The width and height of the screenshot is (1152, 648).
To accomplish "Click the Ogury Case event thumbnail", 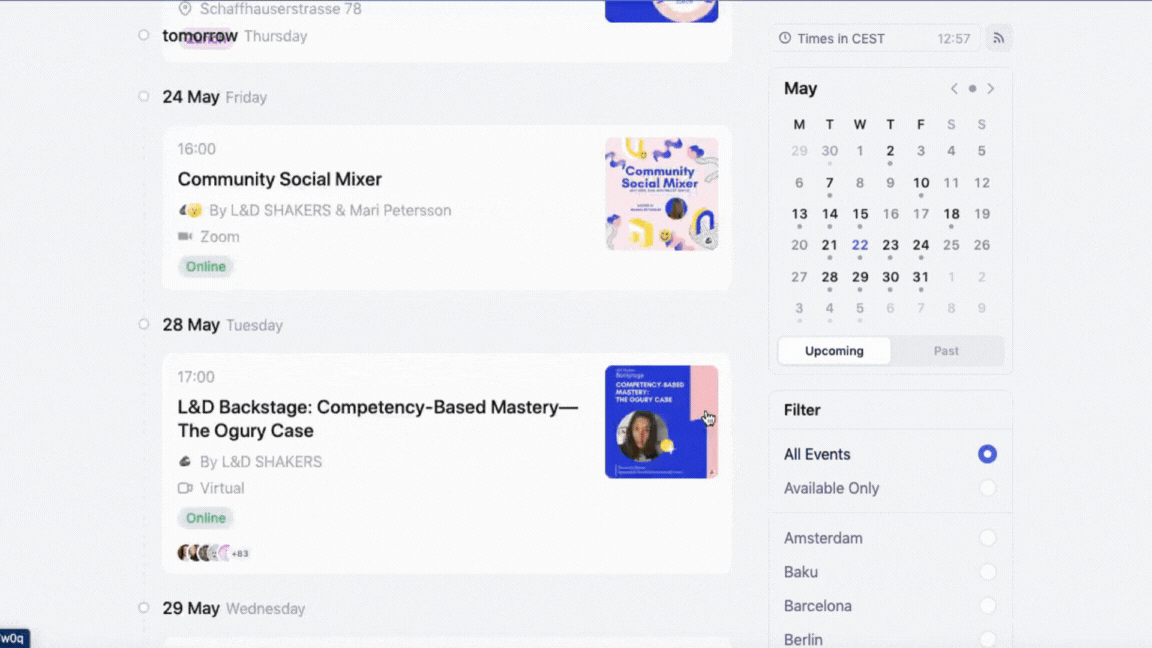I will (x=661, y=422).
